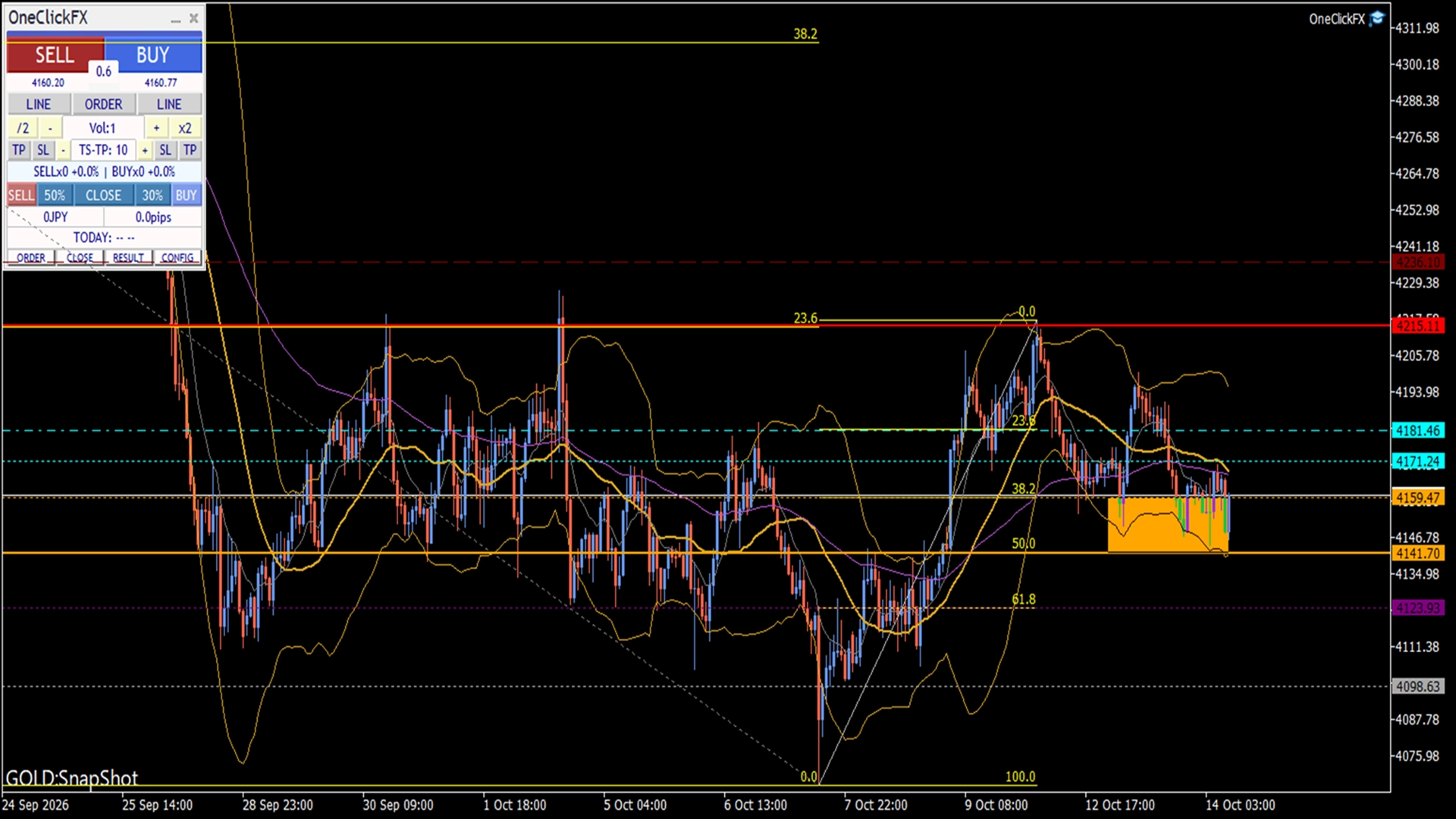Increase volume with the plus next to Vol:1

156,128
